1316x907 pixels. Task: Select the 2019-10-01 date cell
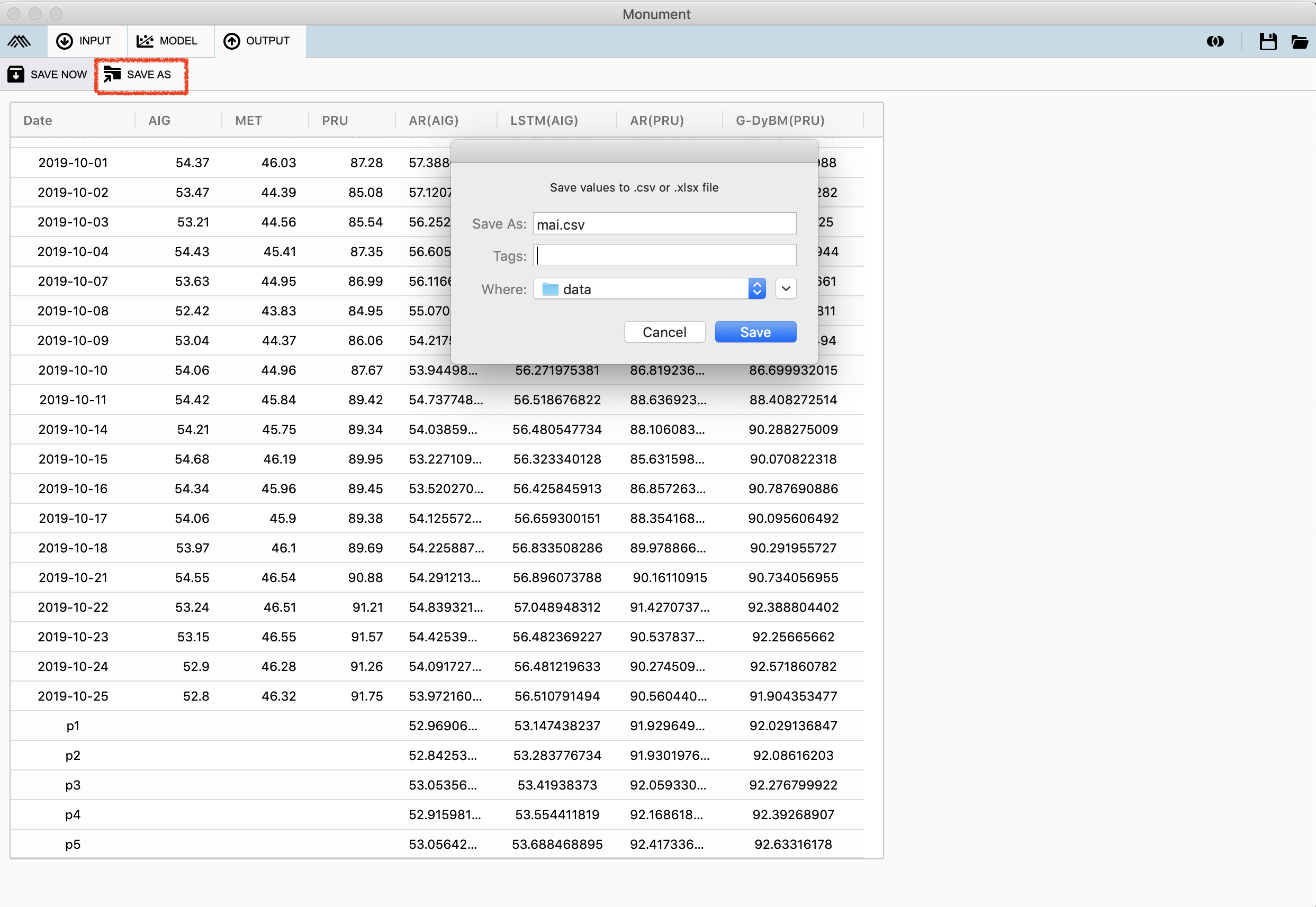(73, 163)
